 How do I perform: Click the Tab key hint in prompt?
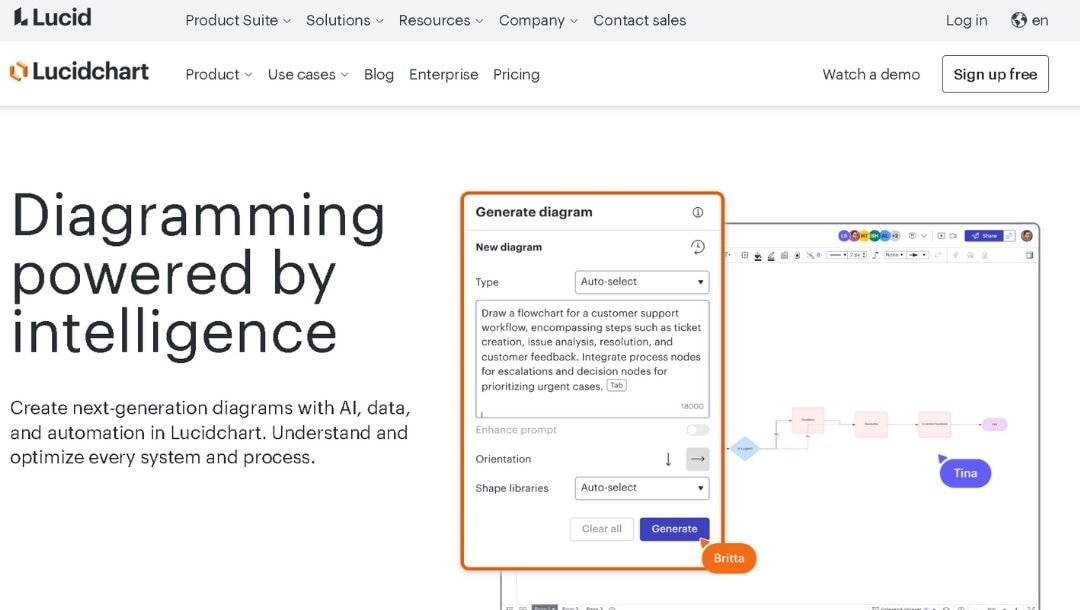(x=616, y=386)
